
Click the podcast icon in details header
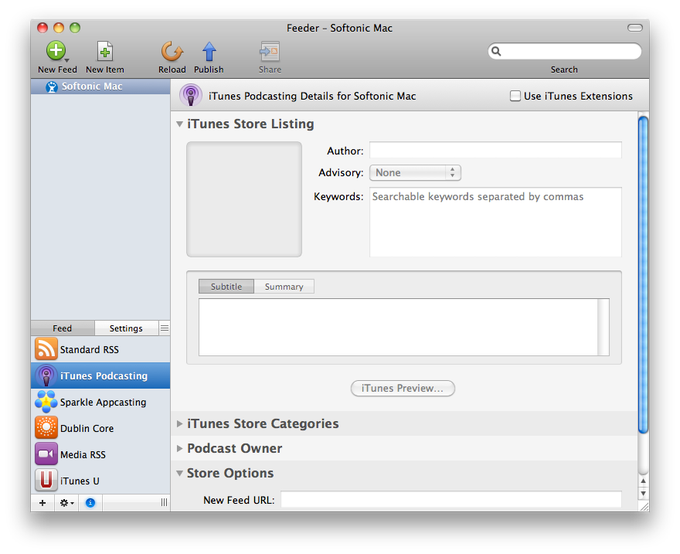coord(191,95)
